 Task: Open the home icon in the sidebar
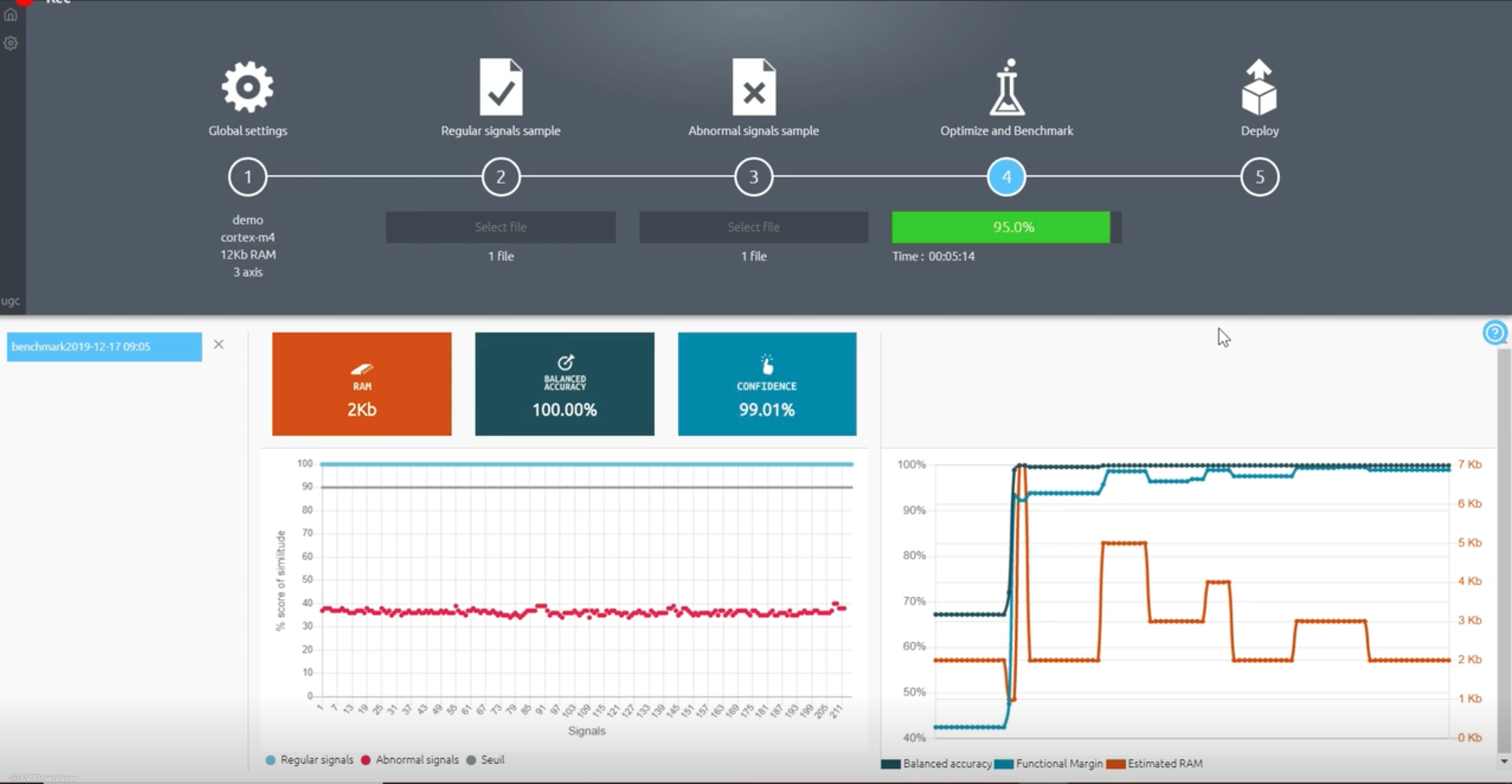pyautogui.click(x=11, y=15)
